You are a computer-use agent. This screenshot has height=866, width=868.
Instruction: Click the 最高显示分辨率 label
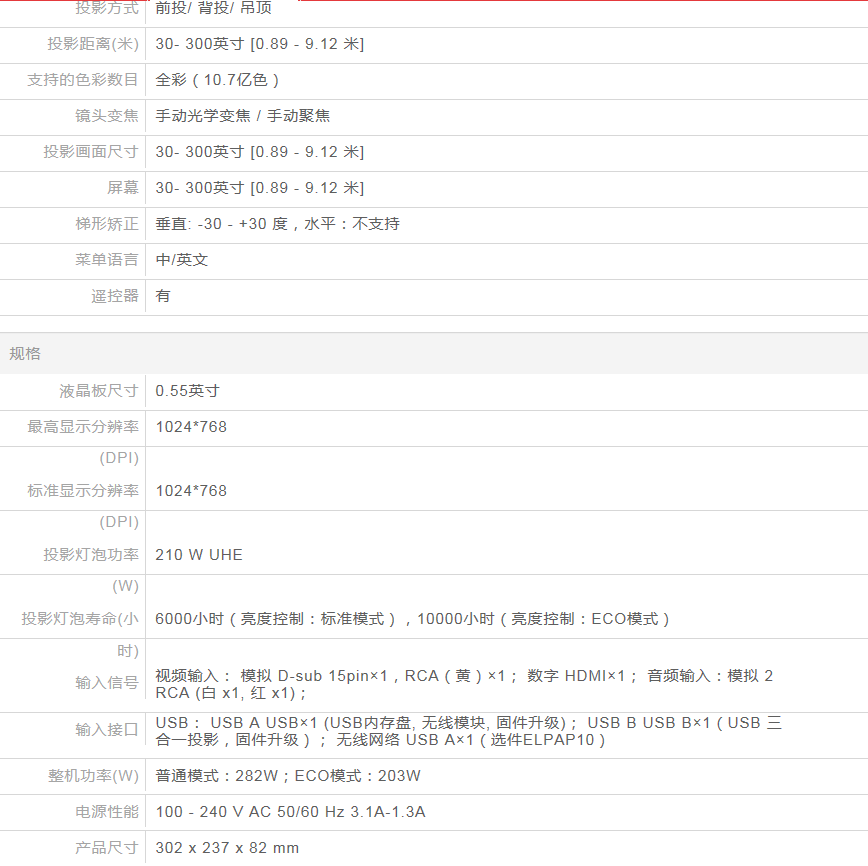point(83,427)
